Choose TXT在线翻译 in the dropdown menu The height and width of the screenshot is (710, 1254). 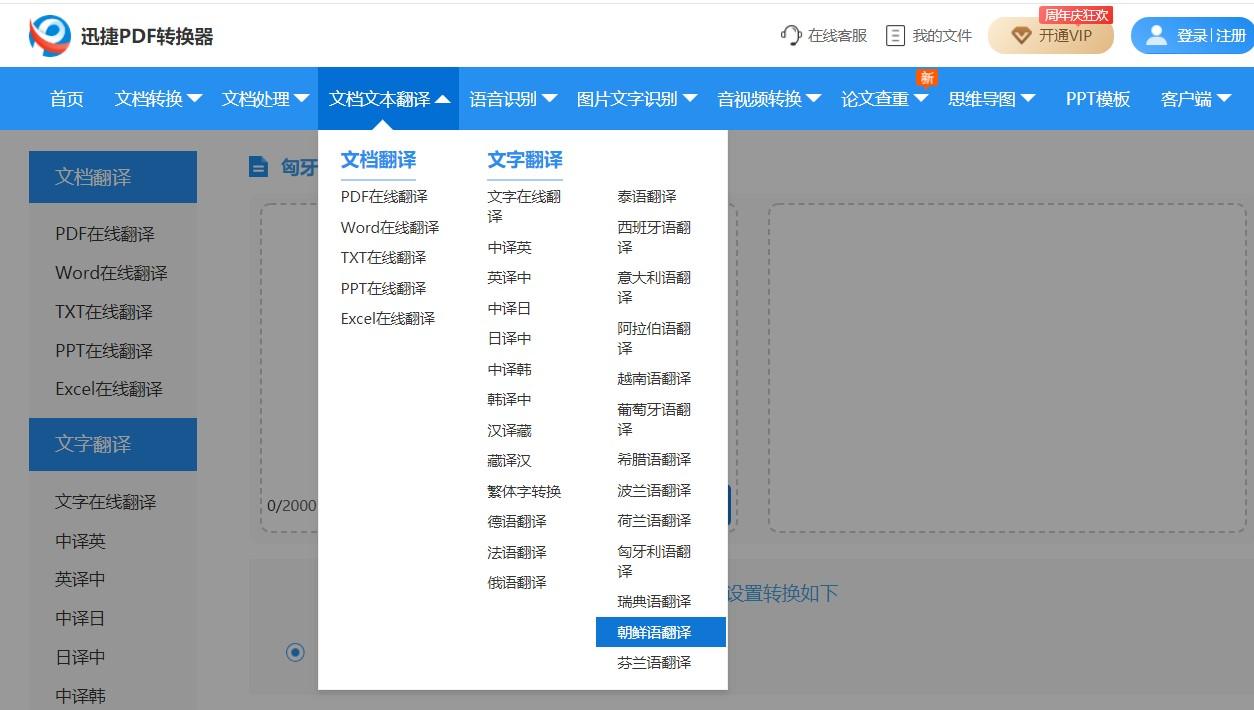(x=384, y=257)
